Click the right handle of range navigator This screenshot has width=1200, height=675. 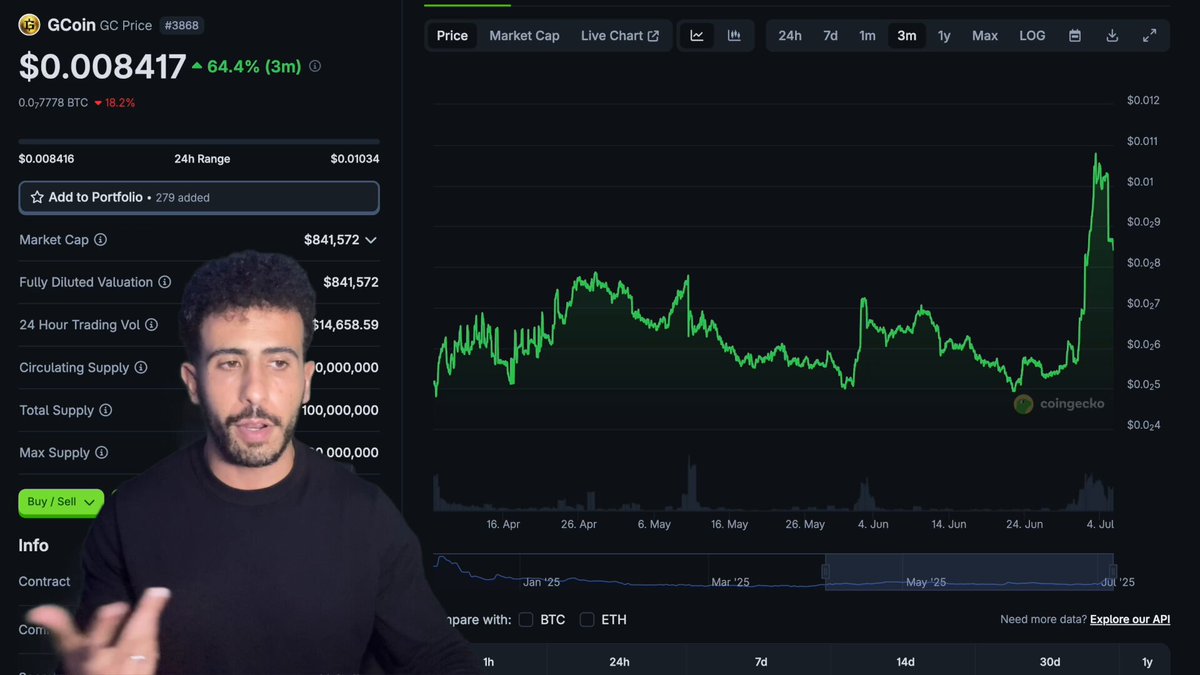[1113, 571]
